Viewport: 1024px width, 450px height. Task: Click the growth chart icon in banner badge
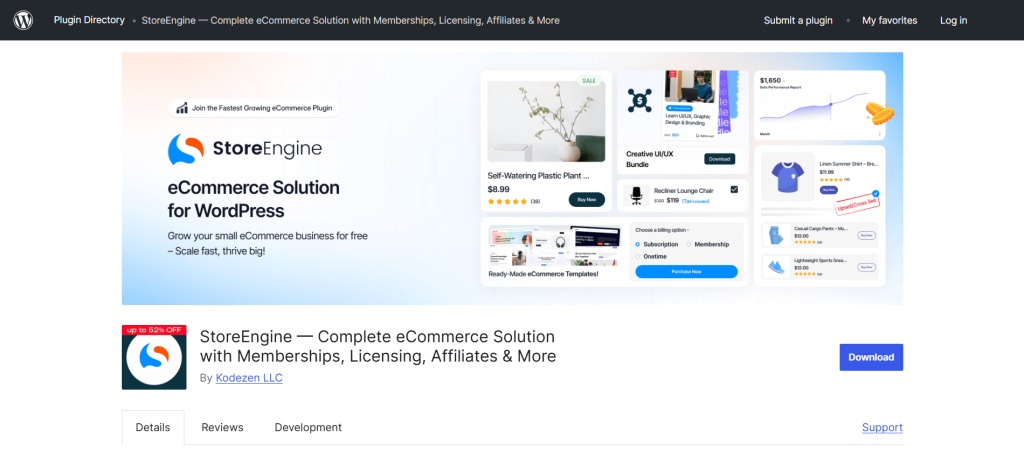[x=182, y=108]
